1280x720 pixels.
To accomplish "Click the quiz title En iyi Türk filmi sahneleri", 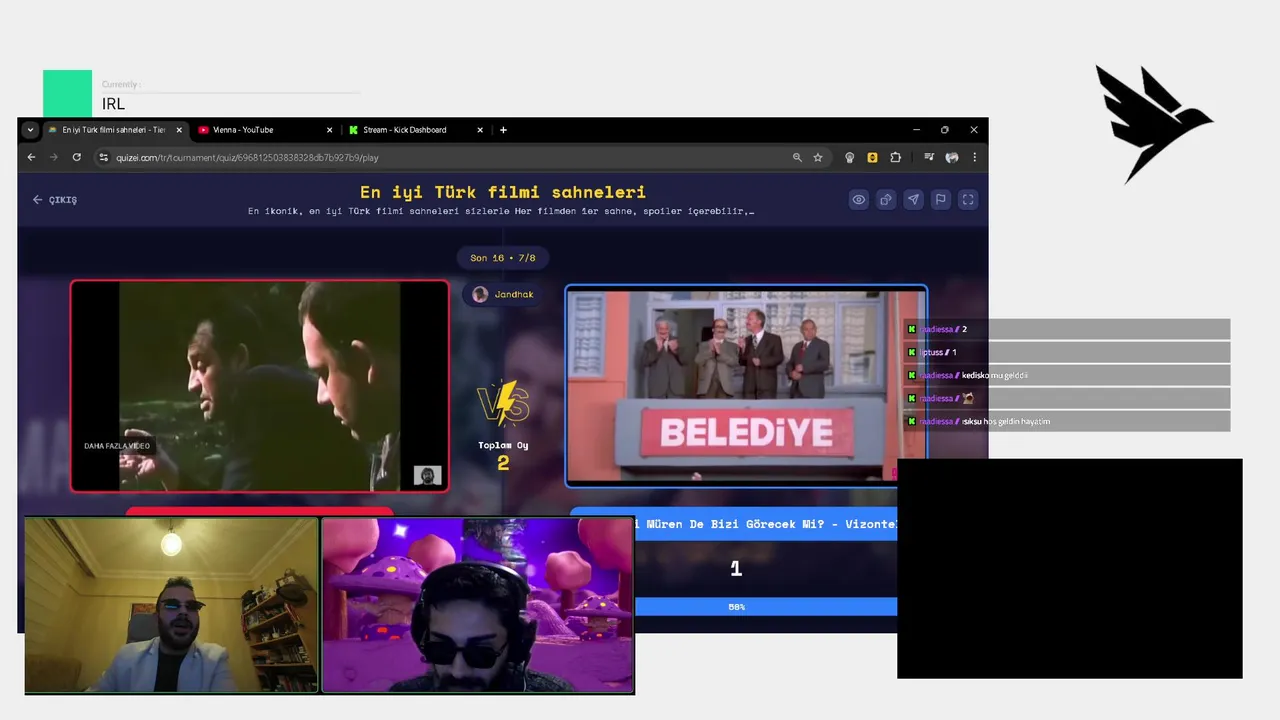I will pos(503,192).
